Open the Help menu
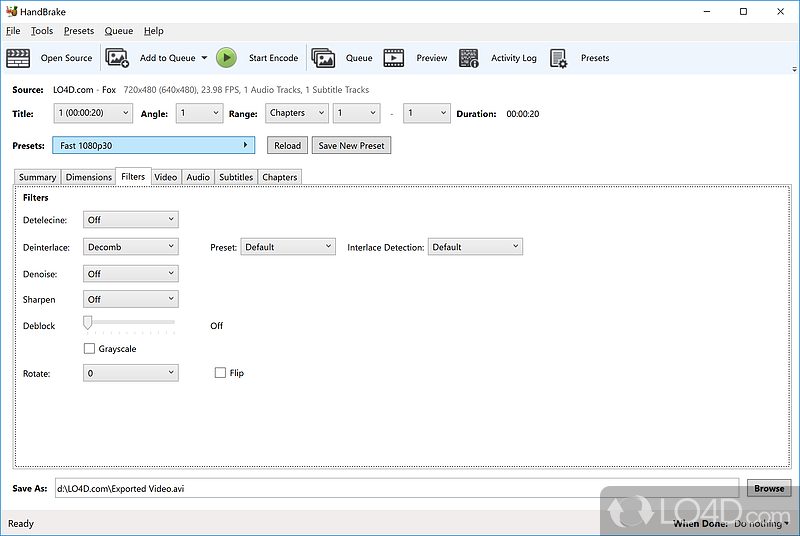 tap(154, 31)
